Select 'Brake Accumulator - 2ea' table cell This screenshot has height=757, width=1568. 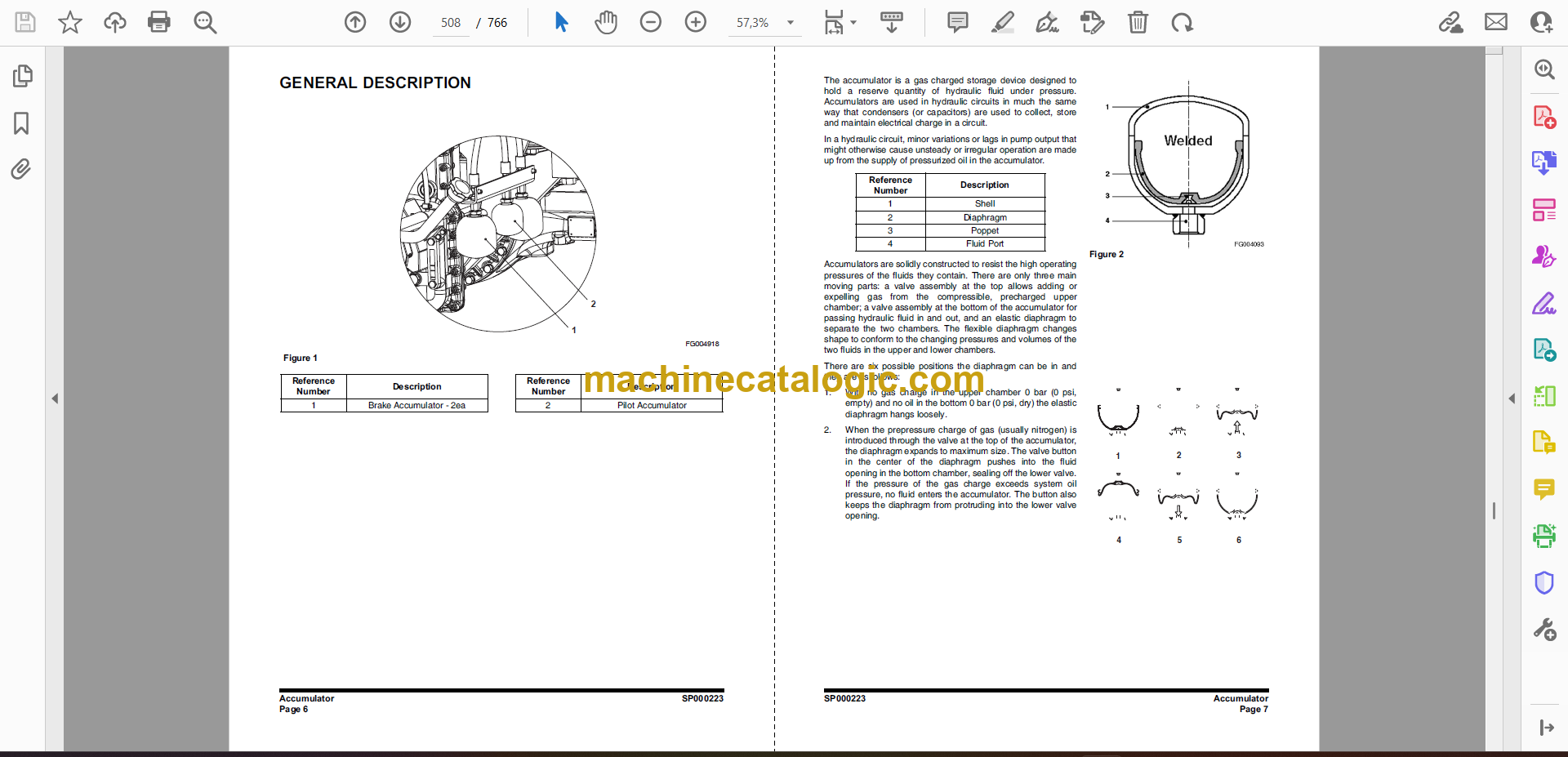[x=416, y=405]
